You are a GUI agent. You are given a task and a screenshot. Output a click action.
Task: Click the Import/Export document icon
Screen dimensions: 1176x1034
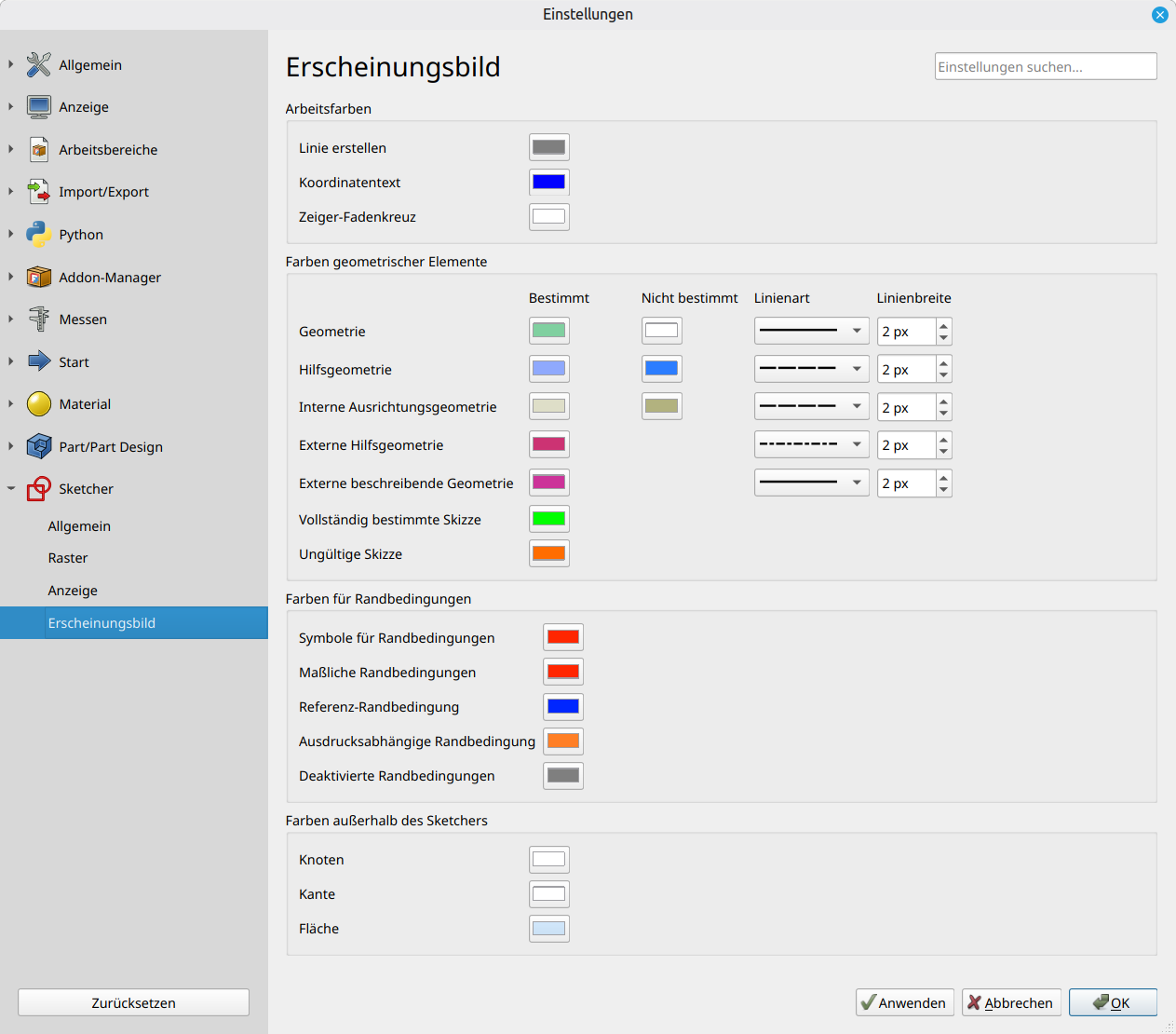39,192
